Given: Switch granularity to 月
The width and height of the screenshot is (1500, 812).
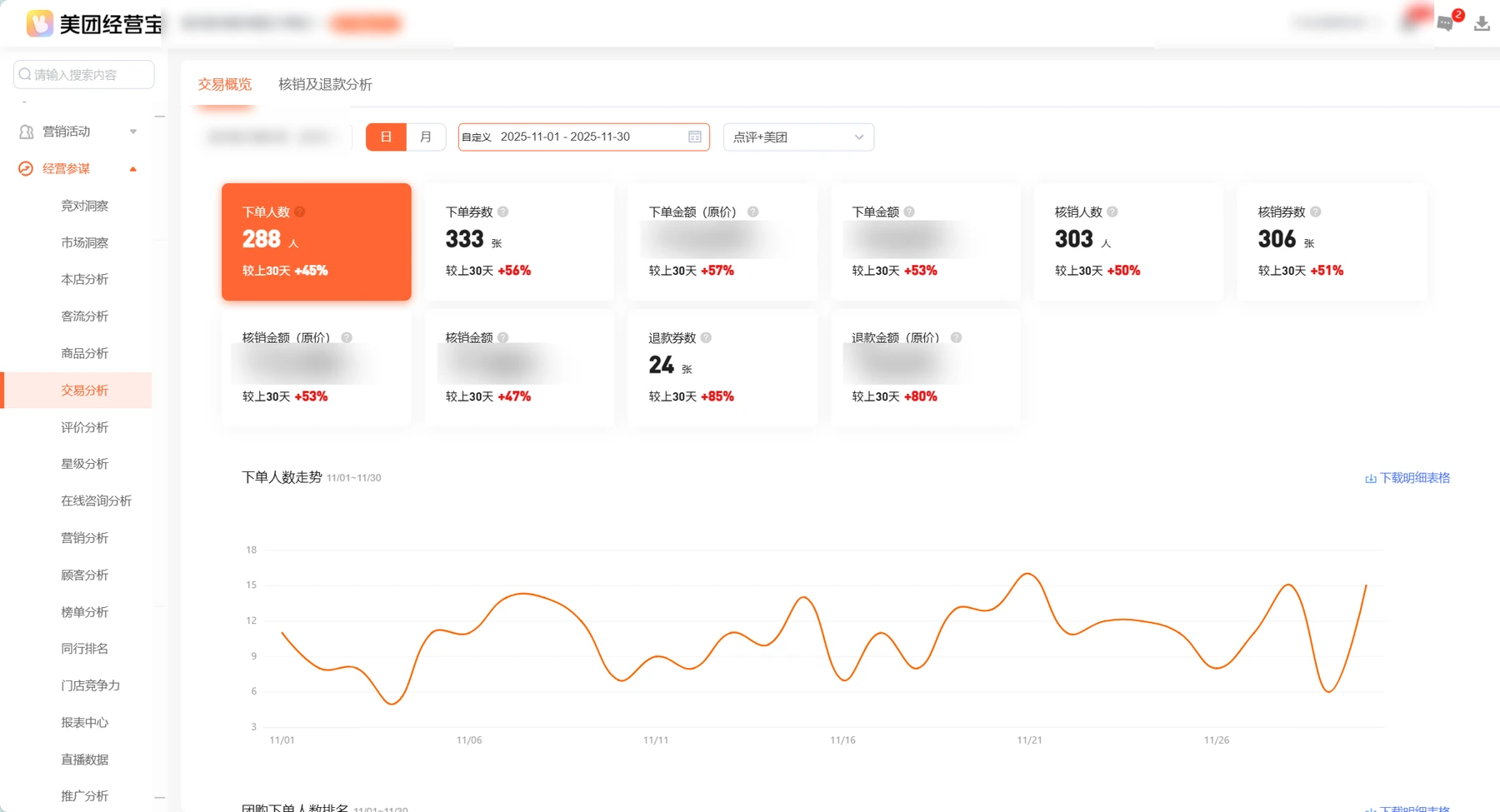Looking at the screenshot, I should tap(426, 137).
